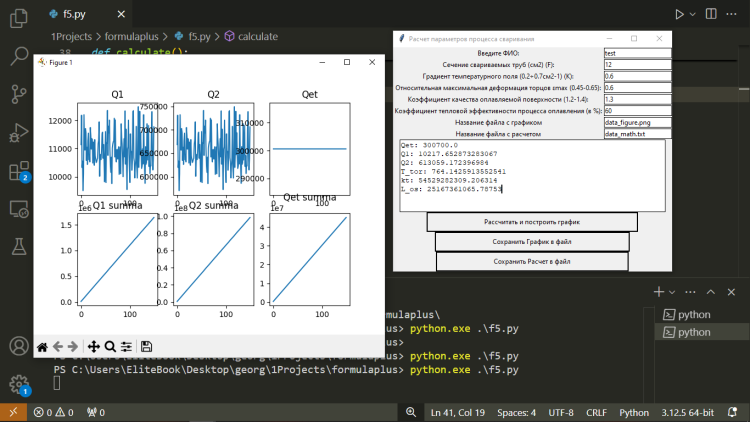Activate Zoom to rectangle magnifier tool
Screen dimensions: 750x422
(110, 346)
